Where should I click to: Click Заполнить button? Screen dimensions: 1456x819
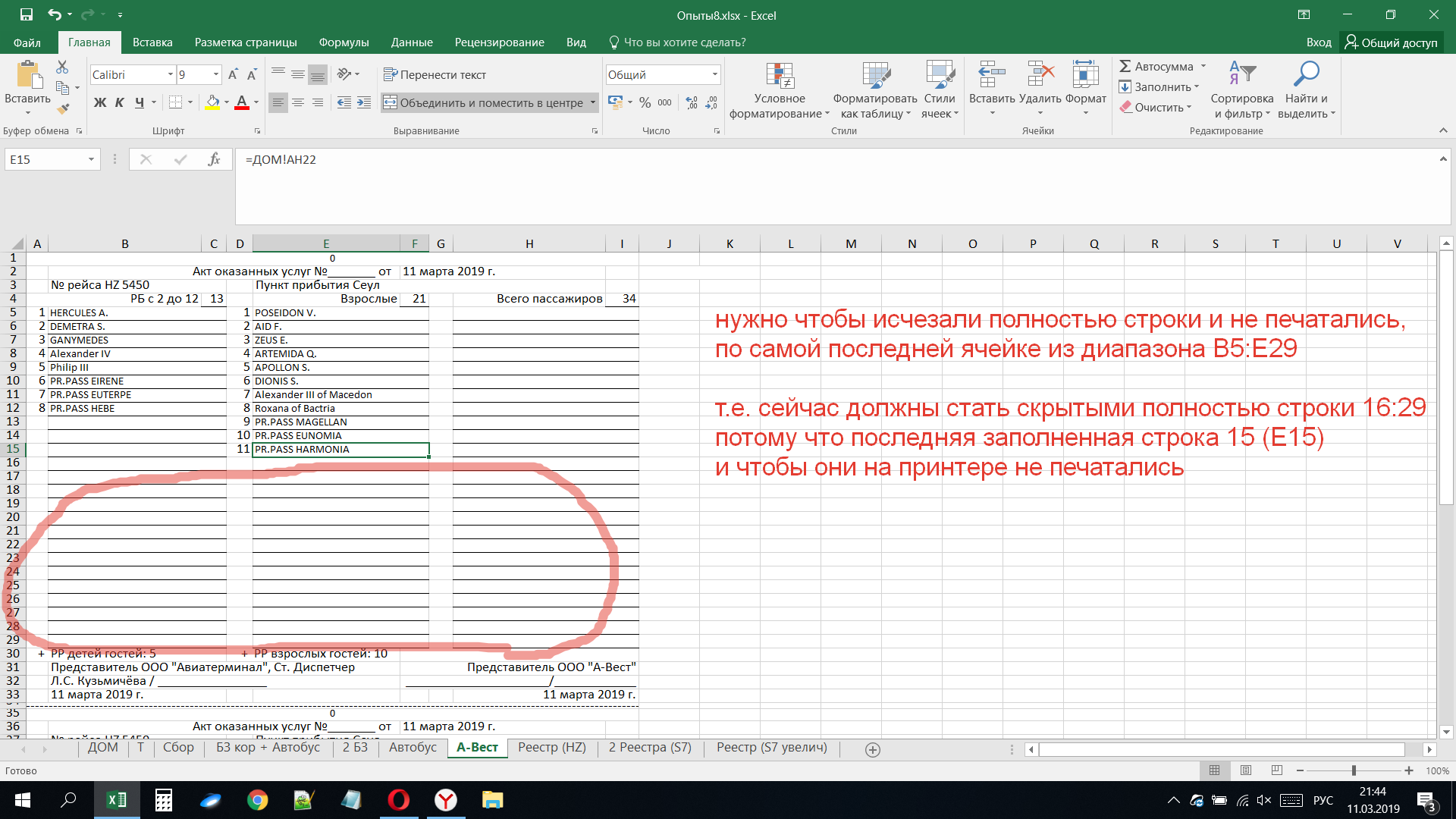pyautogui.click(x=1159, y=87)
